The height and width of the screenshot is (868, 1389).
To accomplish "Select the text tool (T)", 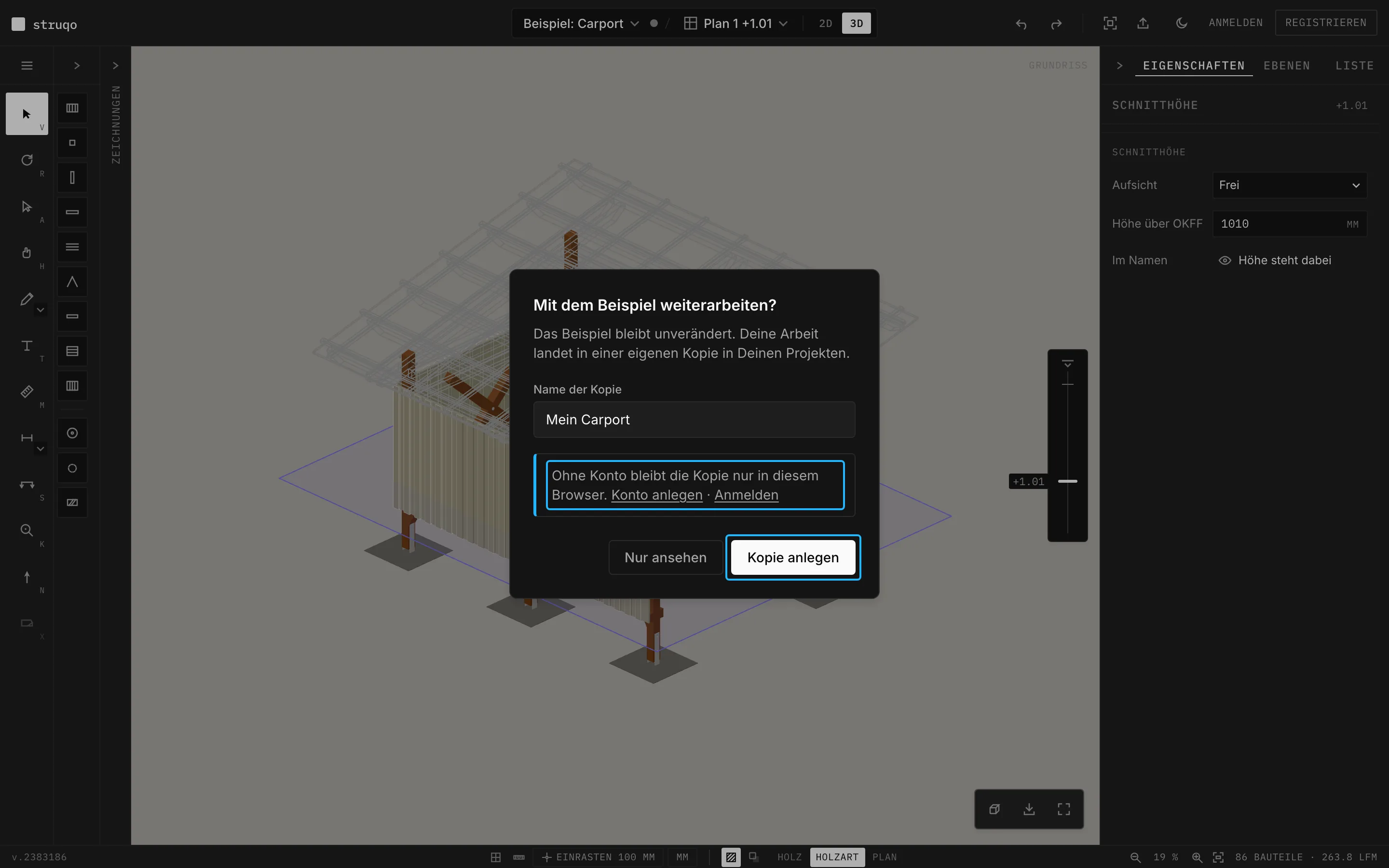I will click(27, 346).
